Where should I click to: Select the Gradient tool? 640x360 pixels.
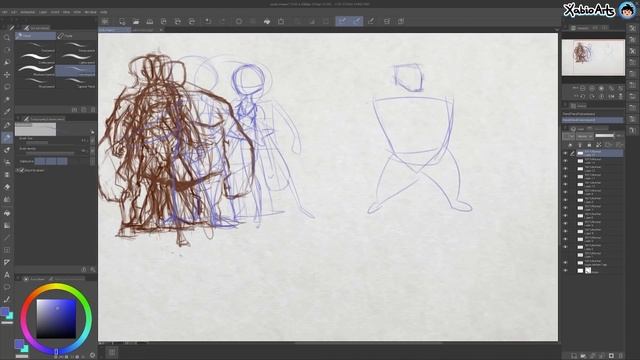tap(7, 225)
